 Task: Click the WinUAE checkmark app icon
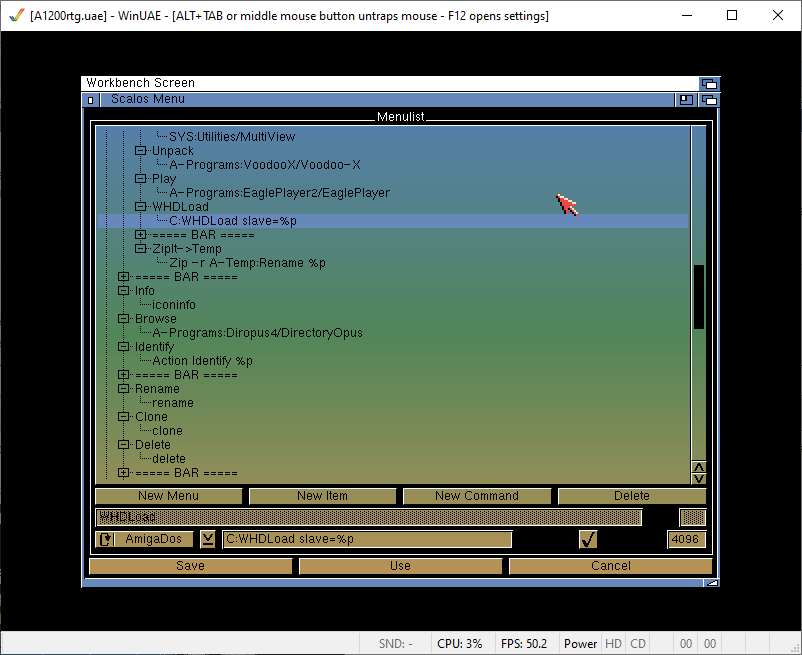(16, 15)
